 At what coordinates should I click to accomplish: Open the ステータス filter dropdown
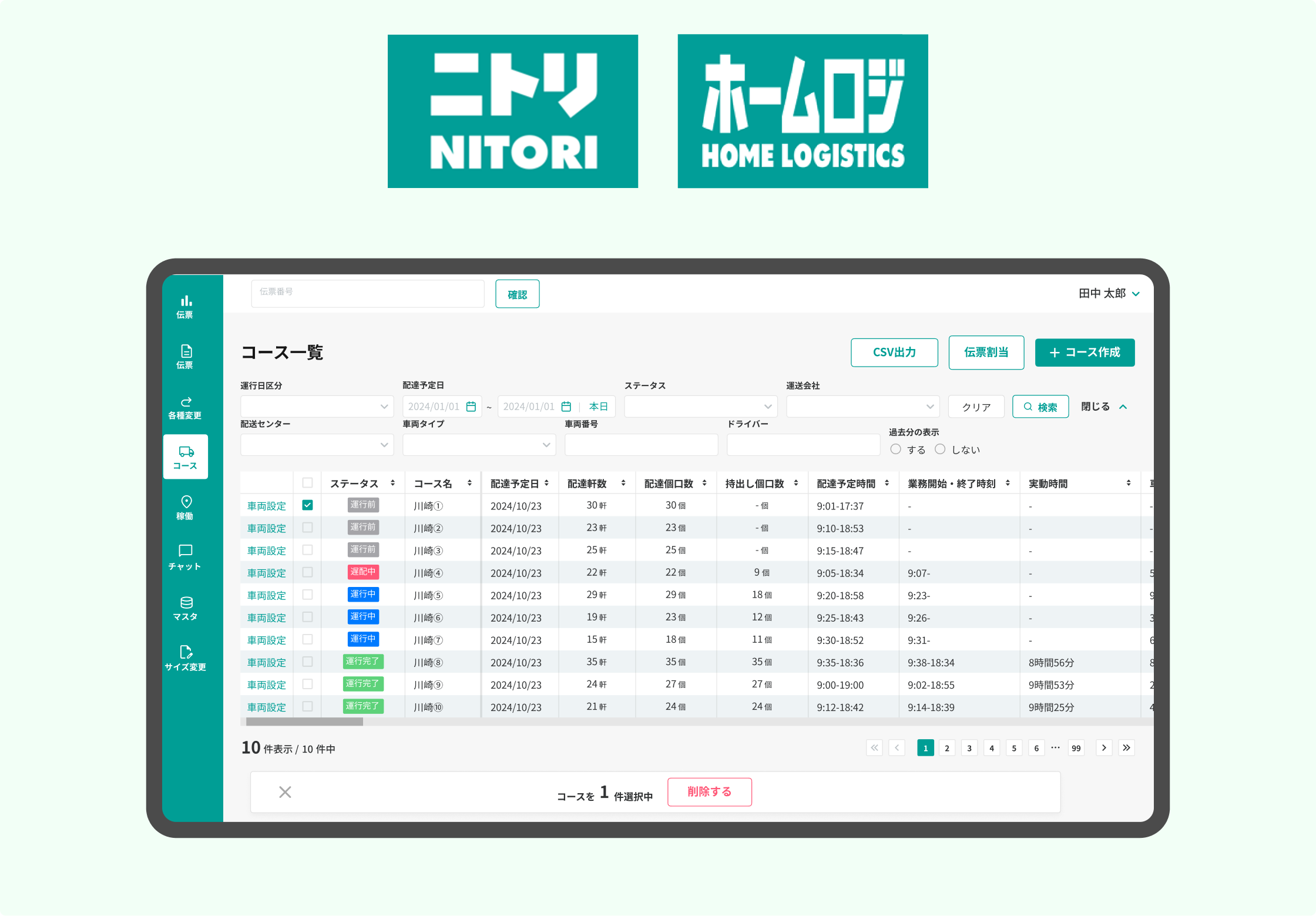700,407
